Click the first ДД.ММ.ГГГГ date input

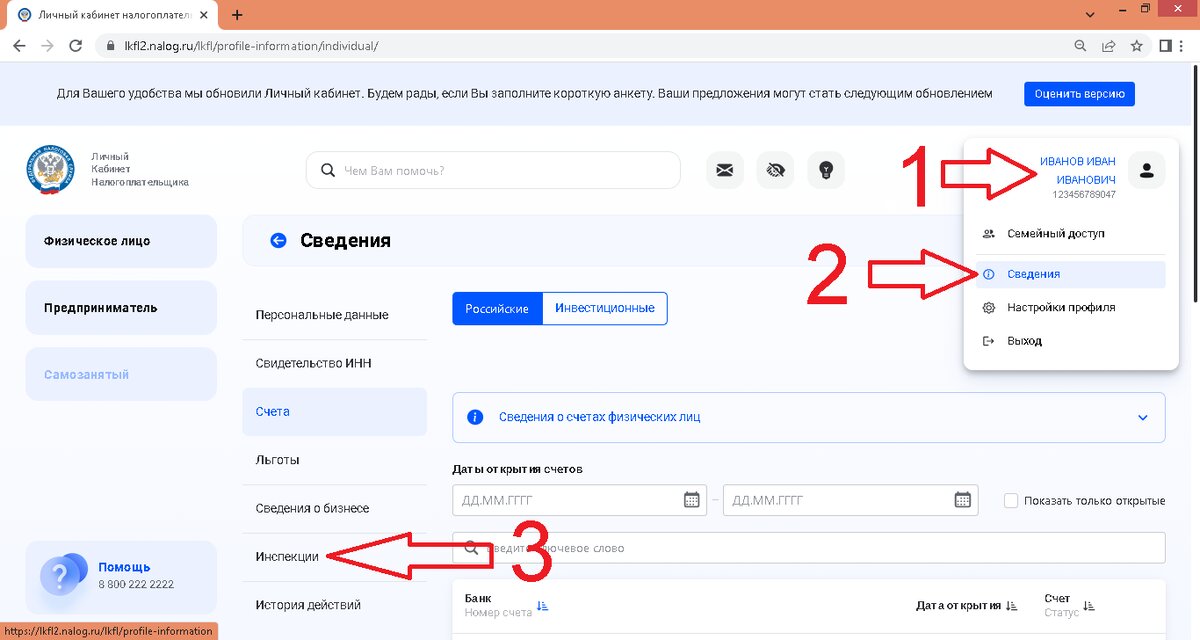point(580,500)
